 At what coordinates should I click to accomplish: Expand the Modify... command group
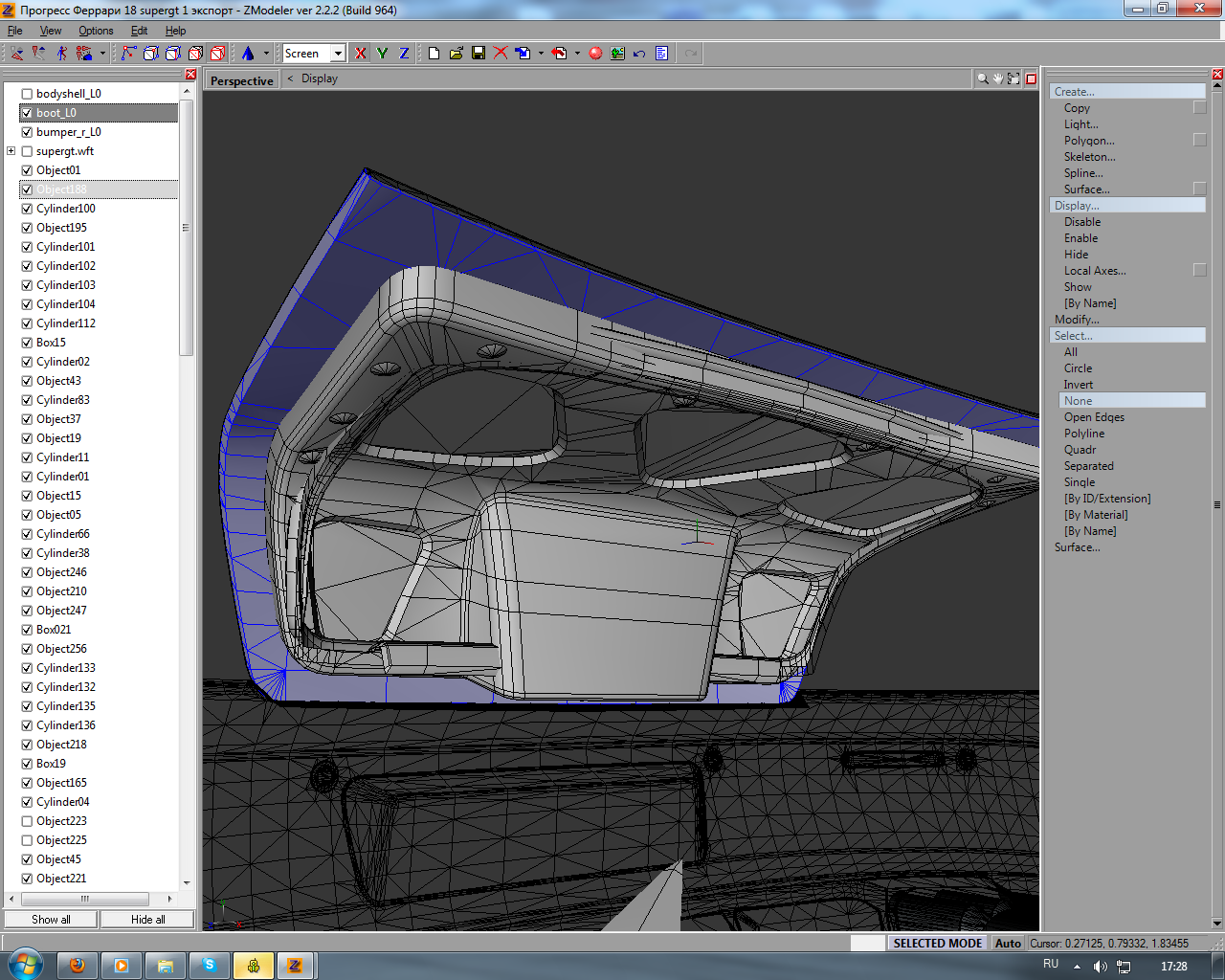click(1077, 320)
